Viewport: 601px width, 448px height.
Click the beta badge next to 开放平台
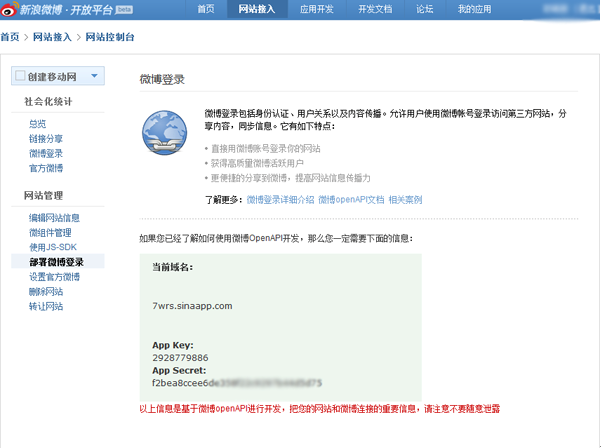[x=124, y=10]
